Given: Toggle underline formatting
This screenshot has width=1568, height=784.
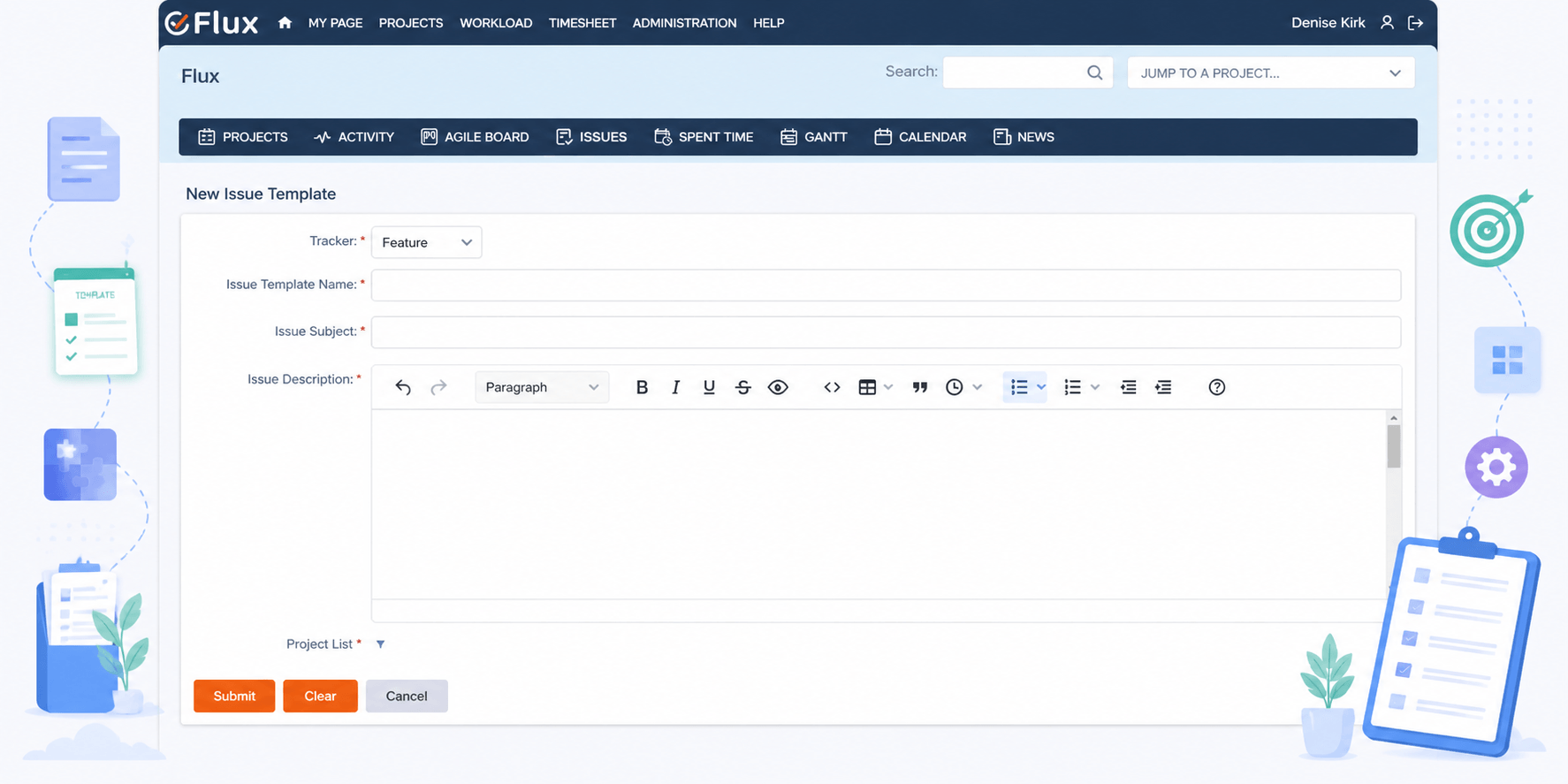Looking at the screenshot, I should coord(709,387).
